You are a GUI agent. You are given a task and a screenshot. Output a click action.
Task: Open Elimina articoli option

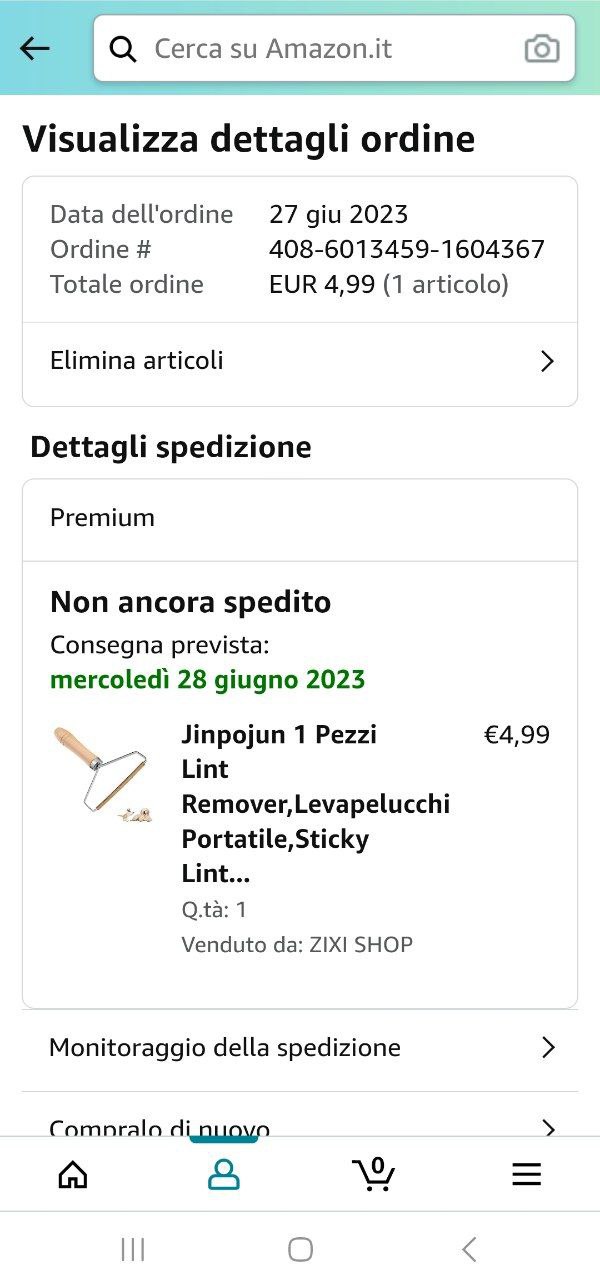coord(137,361)
